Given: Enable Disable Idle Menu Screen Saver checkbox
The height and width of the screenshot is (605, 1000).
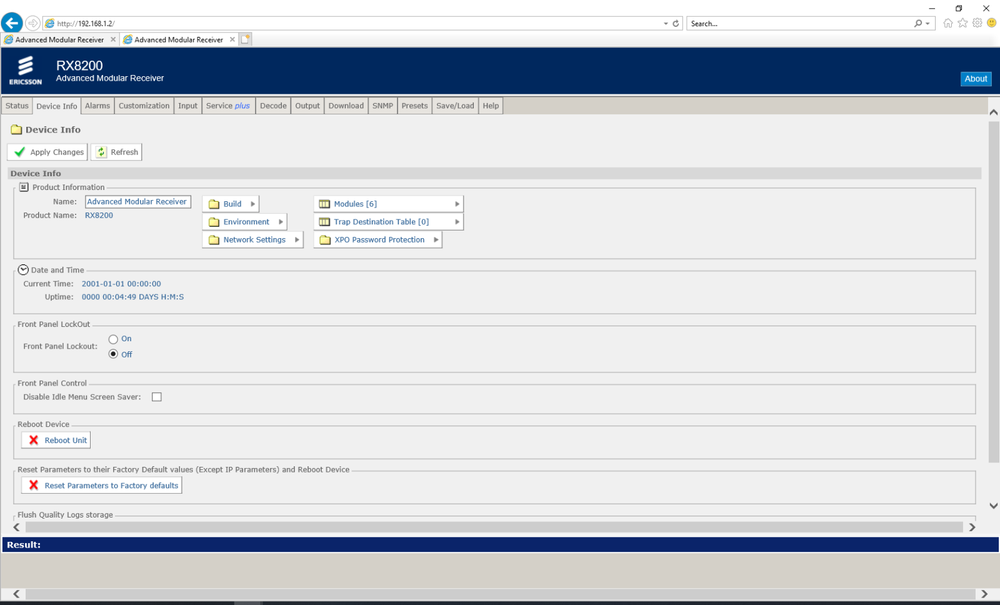Looking at the screenshot, I should click(157, 397).
